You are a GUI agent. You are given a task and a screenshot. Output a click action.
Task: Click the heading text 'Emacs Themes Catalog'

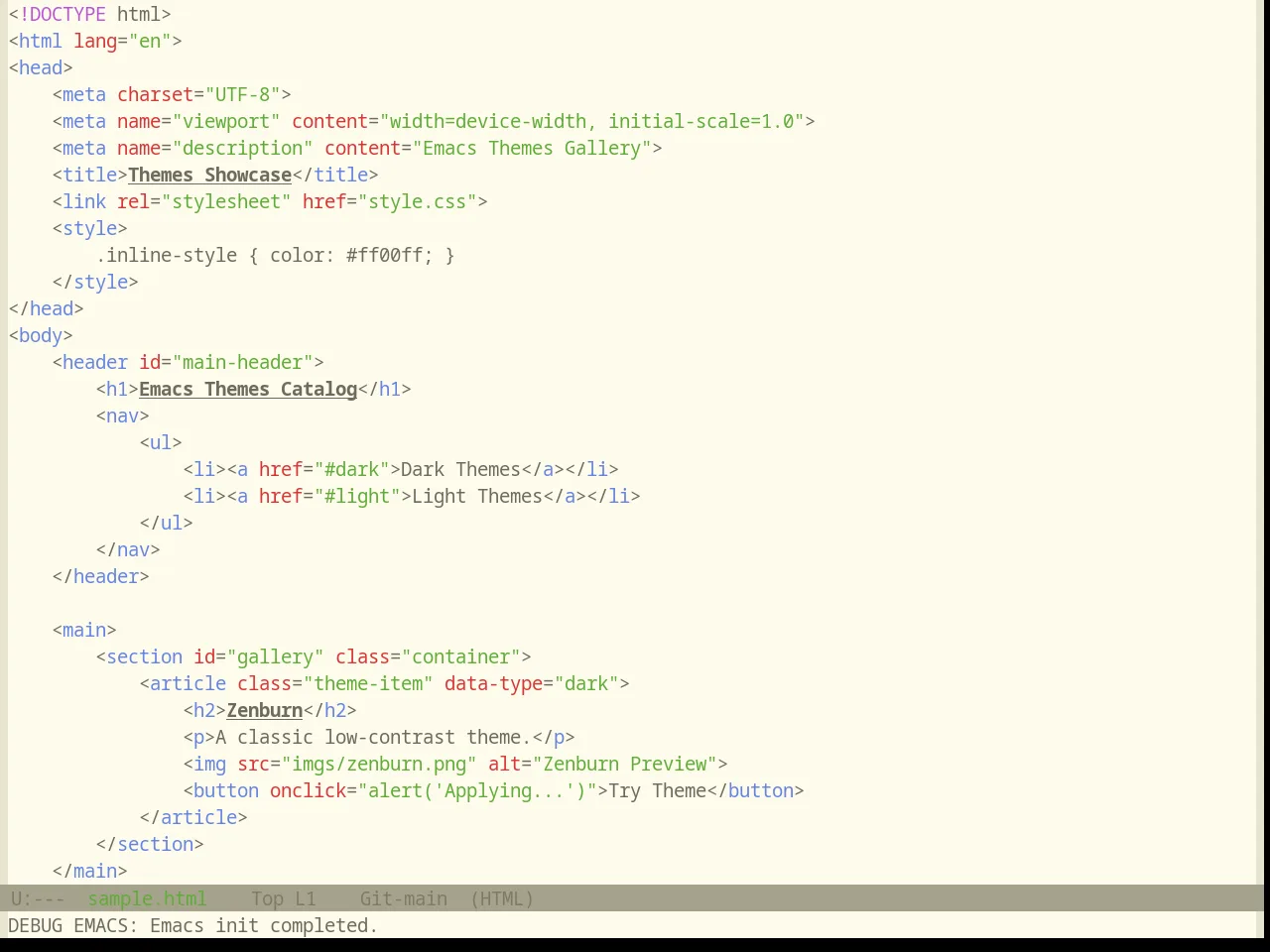point(248,390)
